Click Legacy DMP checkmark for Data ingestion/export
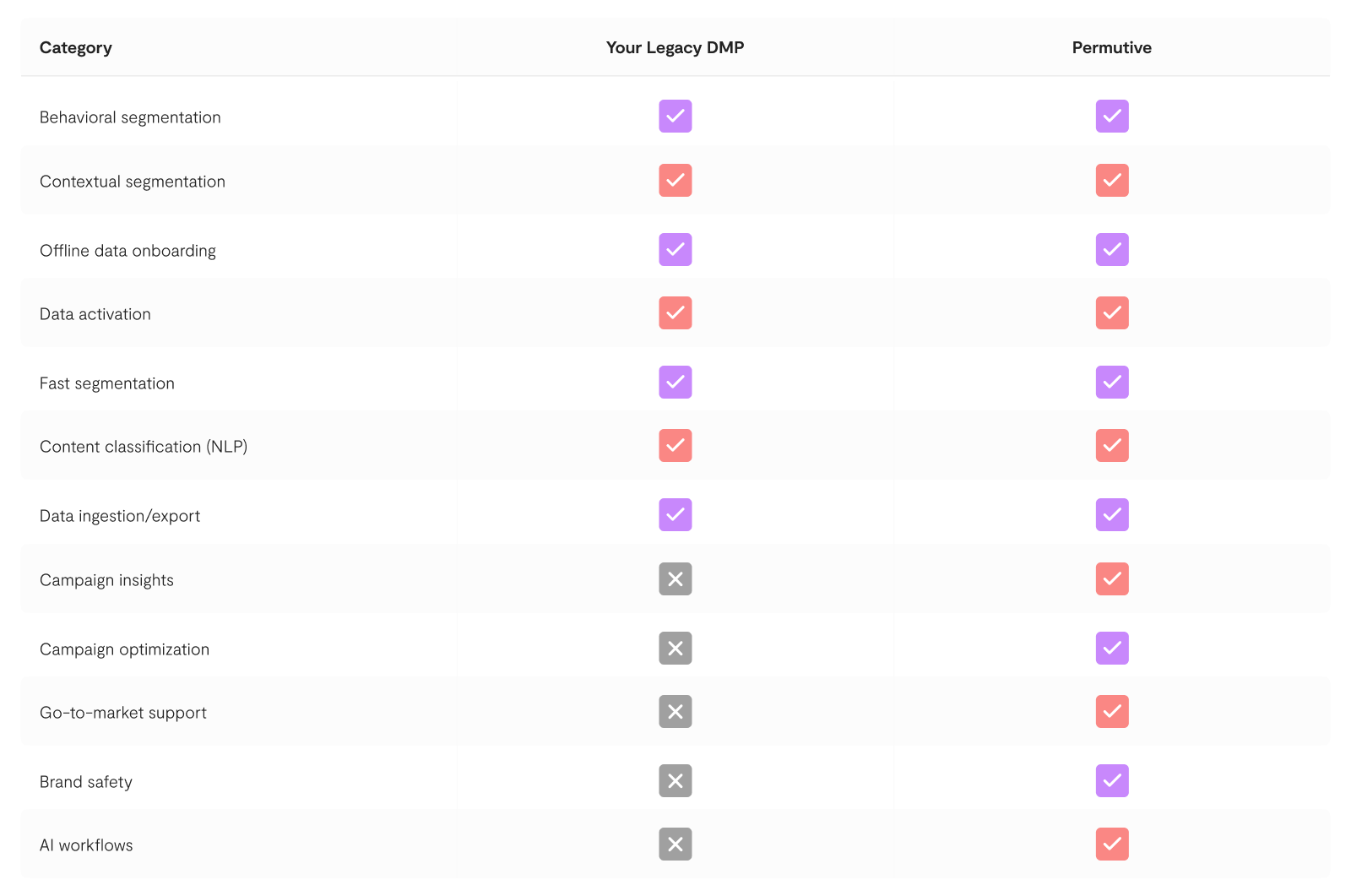The height and width of the screenshot is (896, 1351). [x=675, y=515]
